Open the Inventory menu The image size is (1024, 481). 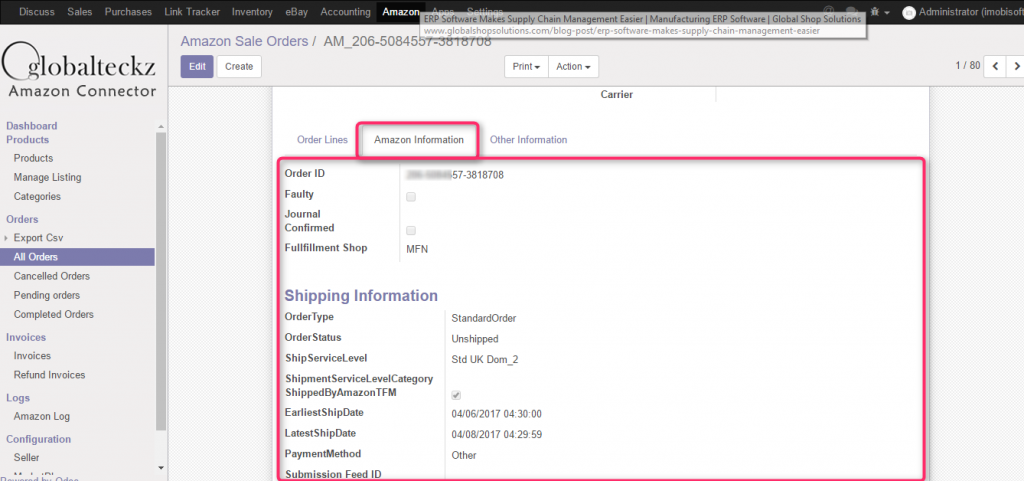tap(251, 12)
